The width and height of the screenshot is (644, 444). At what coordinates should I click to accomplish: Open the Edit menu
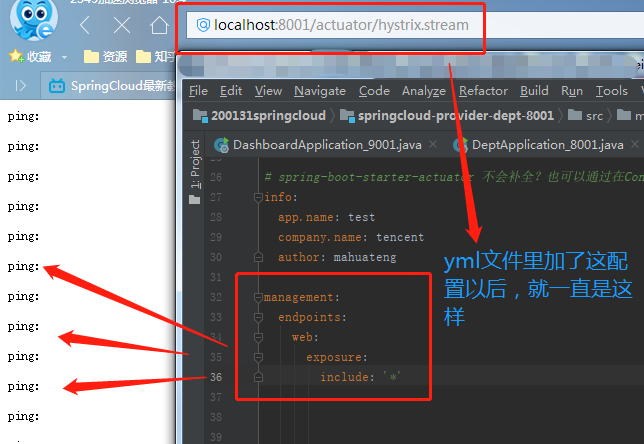(231, 91)
